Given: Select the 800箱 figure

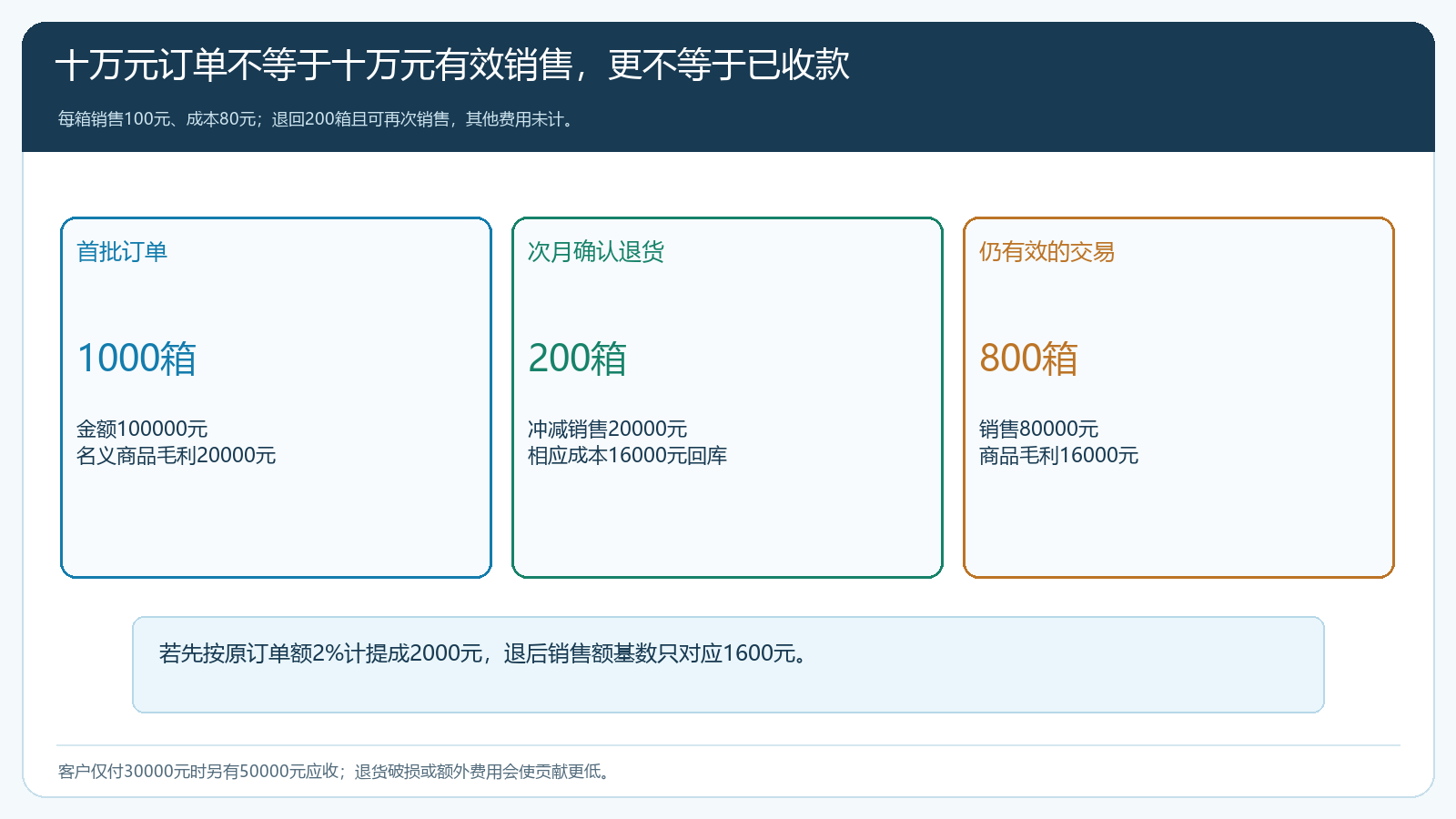Looking at the screenshot, I should coord(1029,358).
